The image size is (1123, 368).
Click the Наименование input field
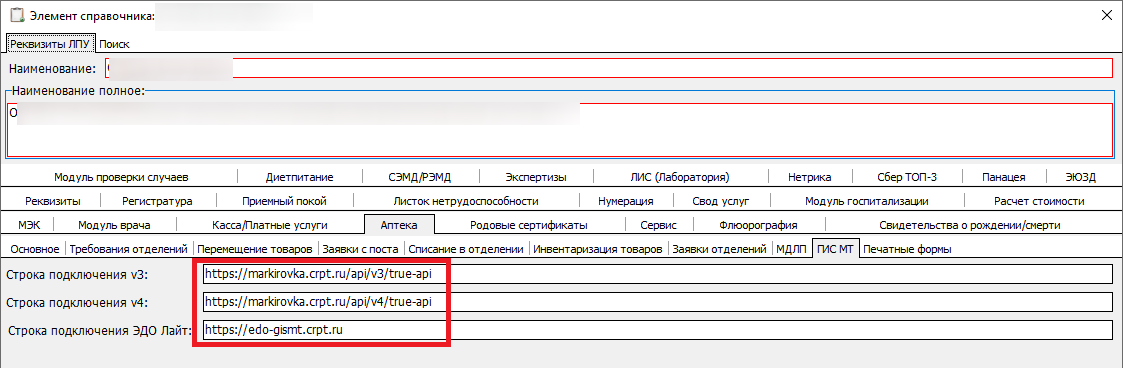609,68
